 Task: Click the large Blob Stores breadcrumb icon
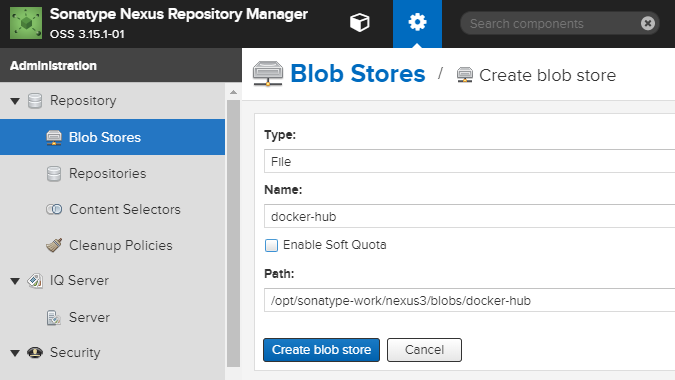[268, 74]
